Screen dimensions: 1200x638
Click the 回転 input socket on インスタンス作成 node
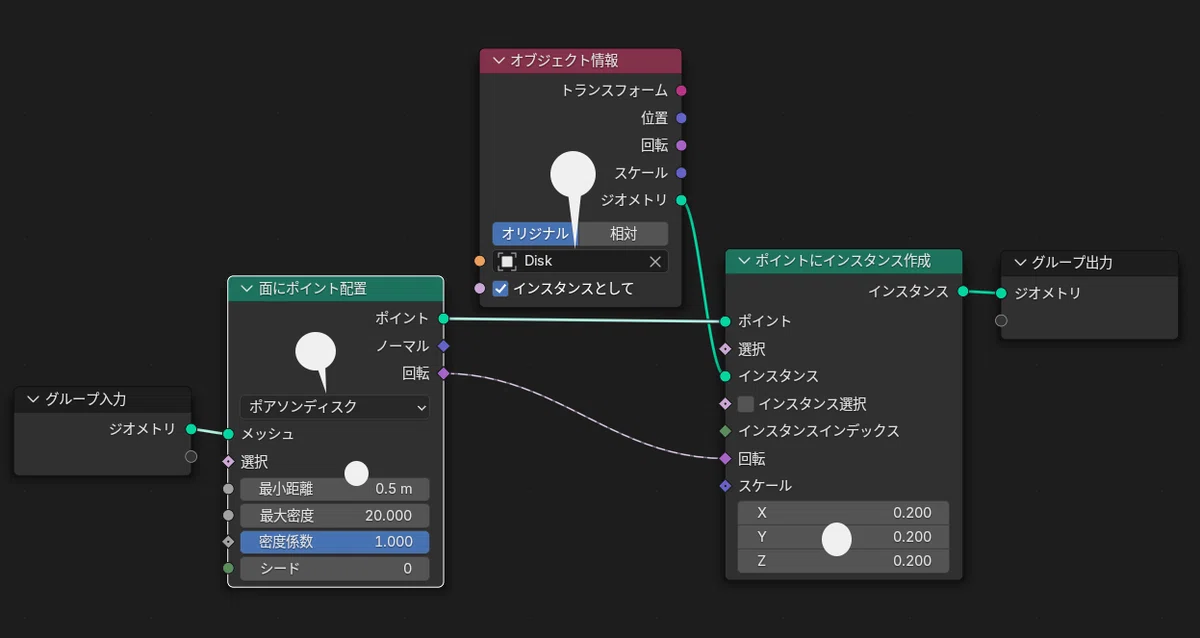coord(726,459)
